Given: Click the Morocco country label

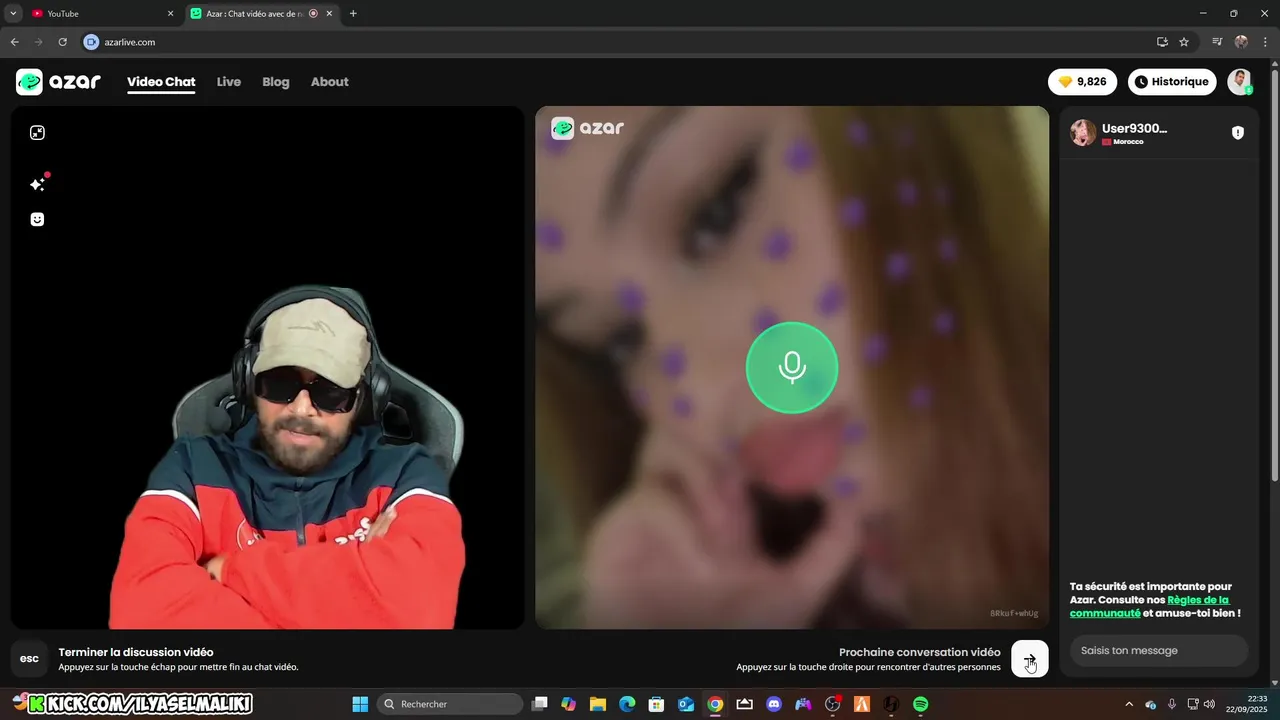Looking at the screenshot, I should coord(1128,142).
